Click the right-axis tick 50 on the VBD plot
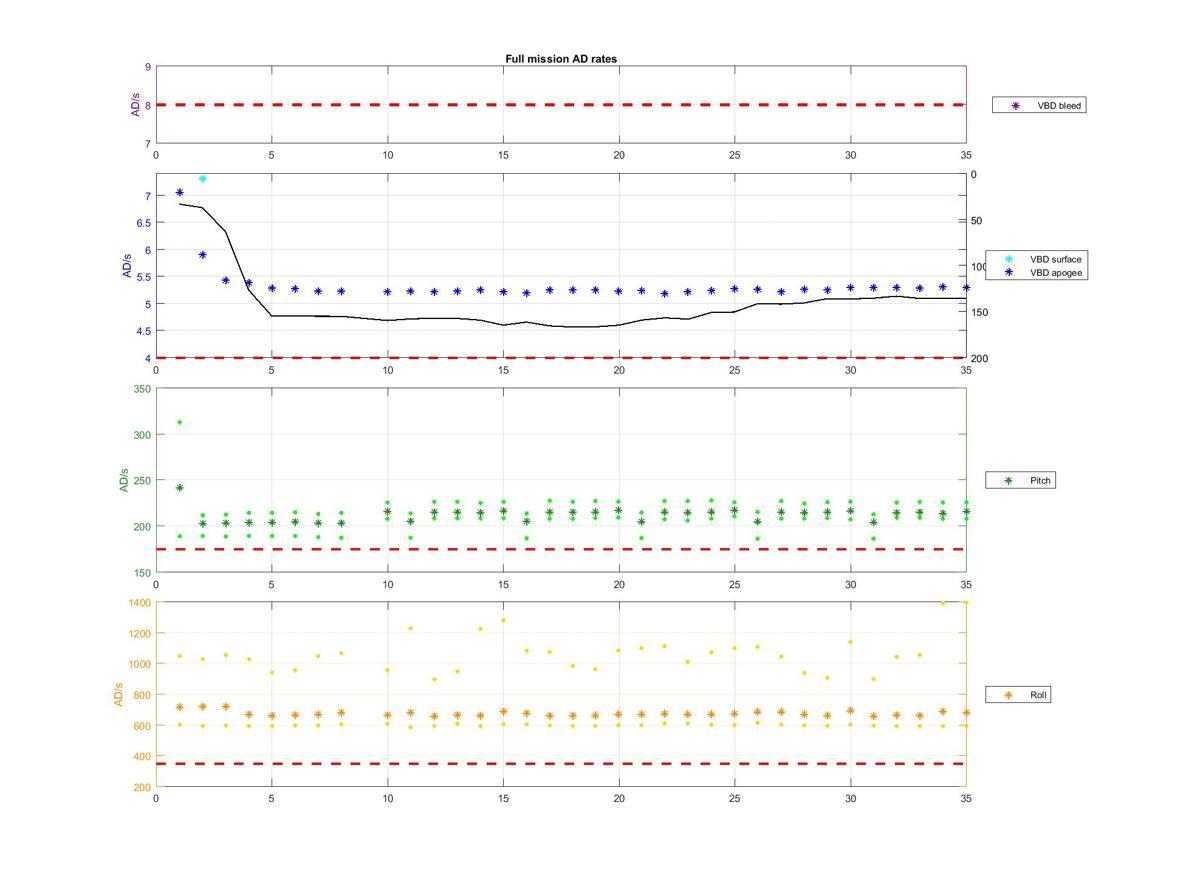This screenshot has width=1200, height=885. coord(977,221)
